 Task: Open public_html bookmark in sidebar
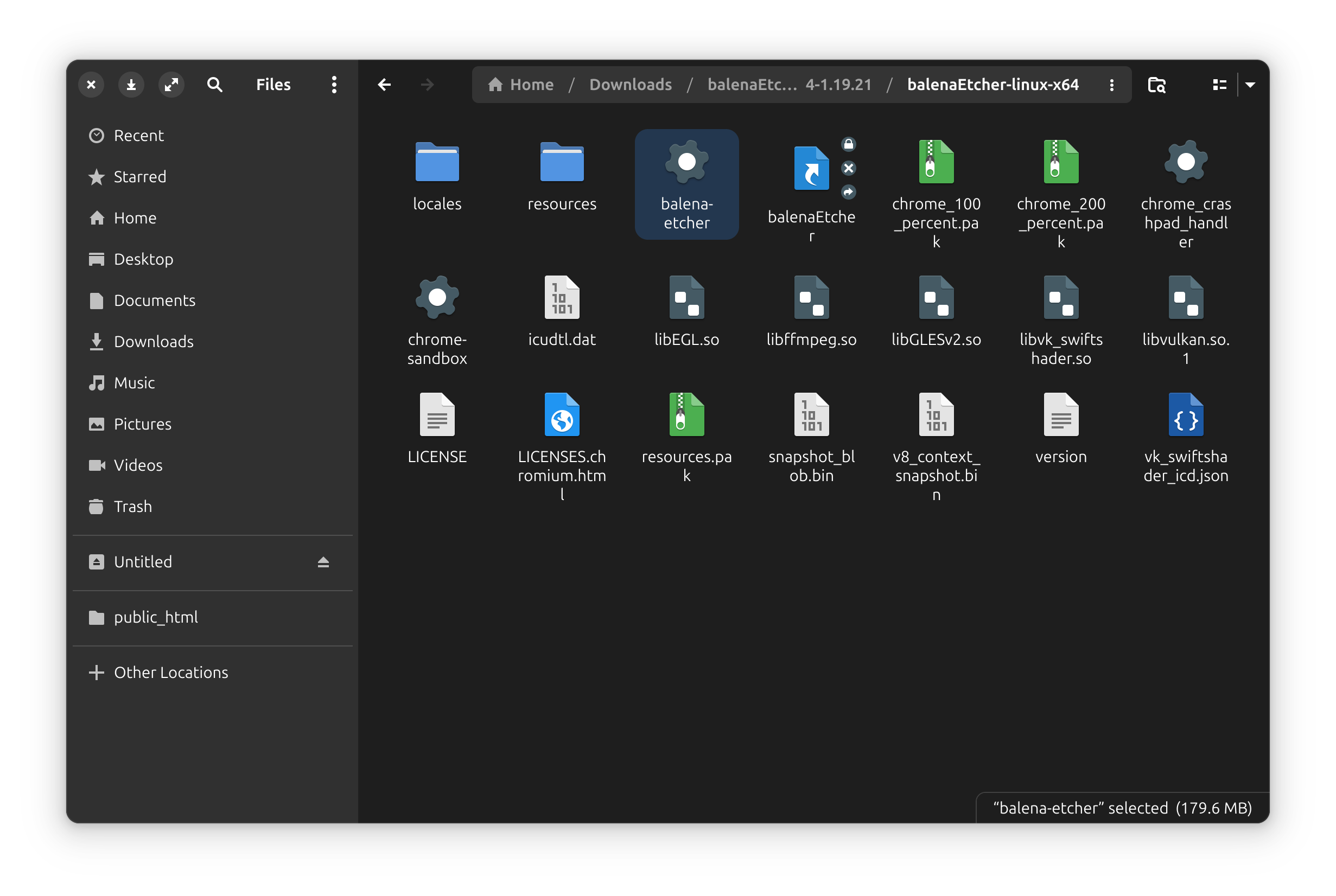pos(213,617)
